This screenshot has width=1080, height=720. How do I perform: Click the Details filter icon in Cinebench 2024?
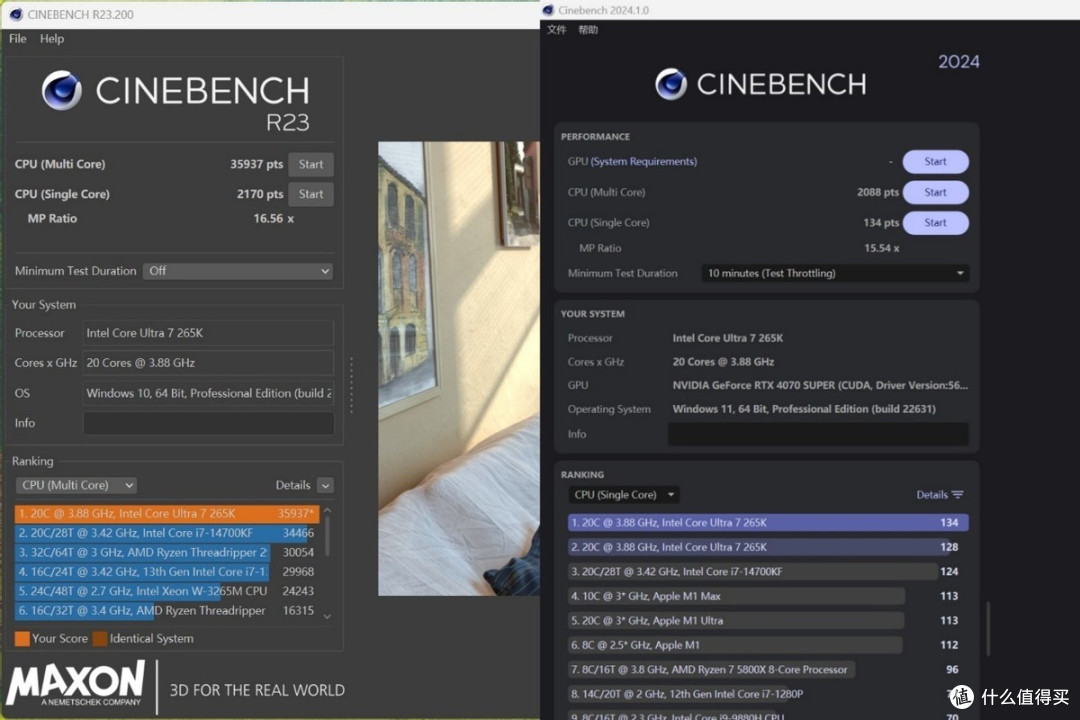tap(957, 495)
